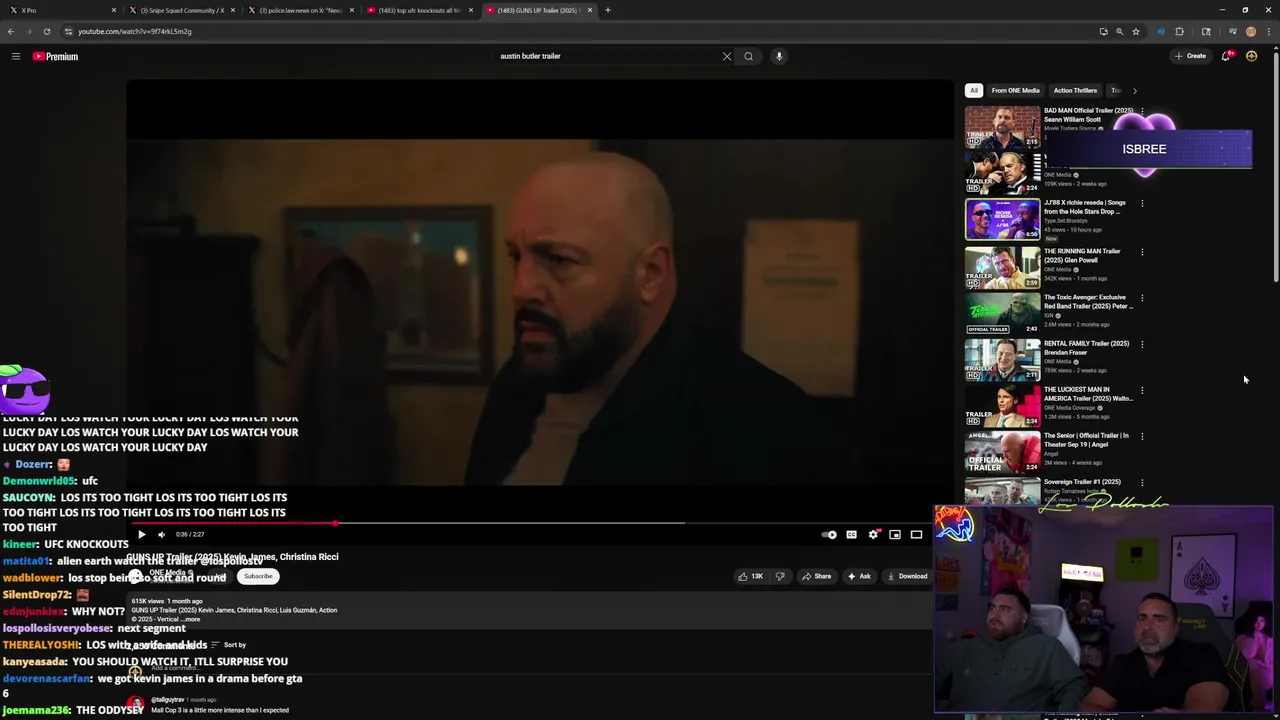
Task: Subscribe to the ONE Media channel
Action: coord(257,576)
